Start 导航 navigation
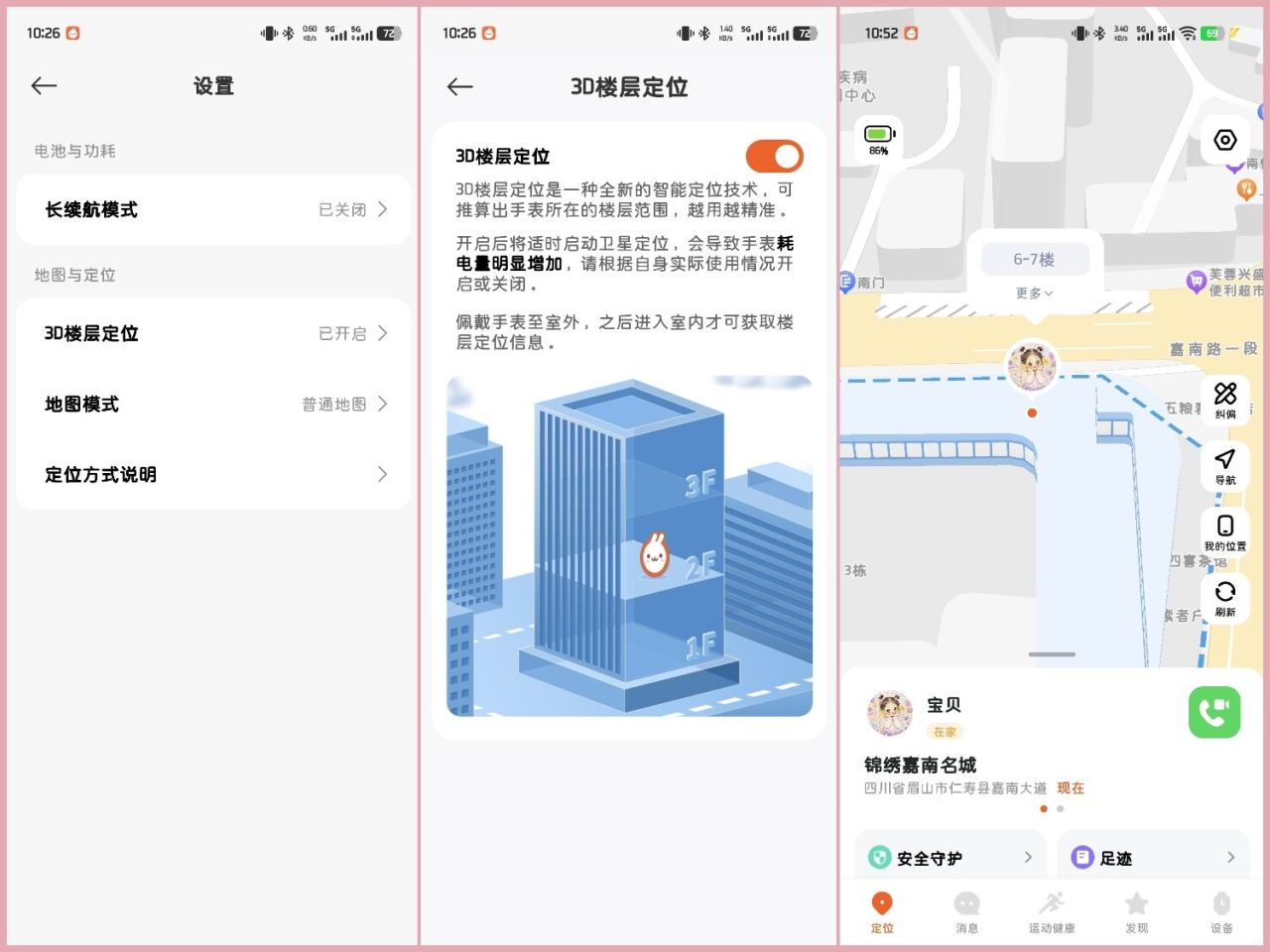This screenshot has height=952, width=1270. coord(1225,466)
